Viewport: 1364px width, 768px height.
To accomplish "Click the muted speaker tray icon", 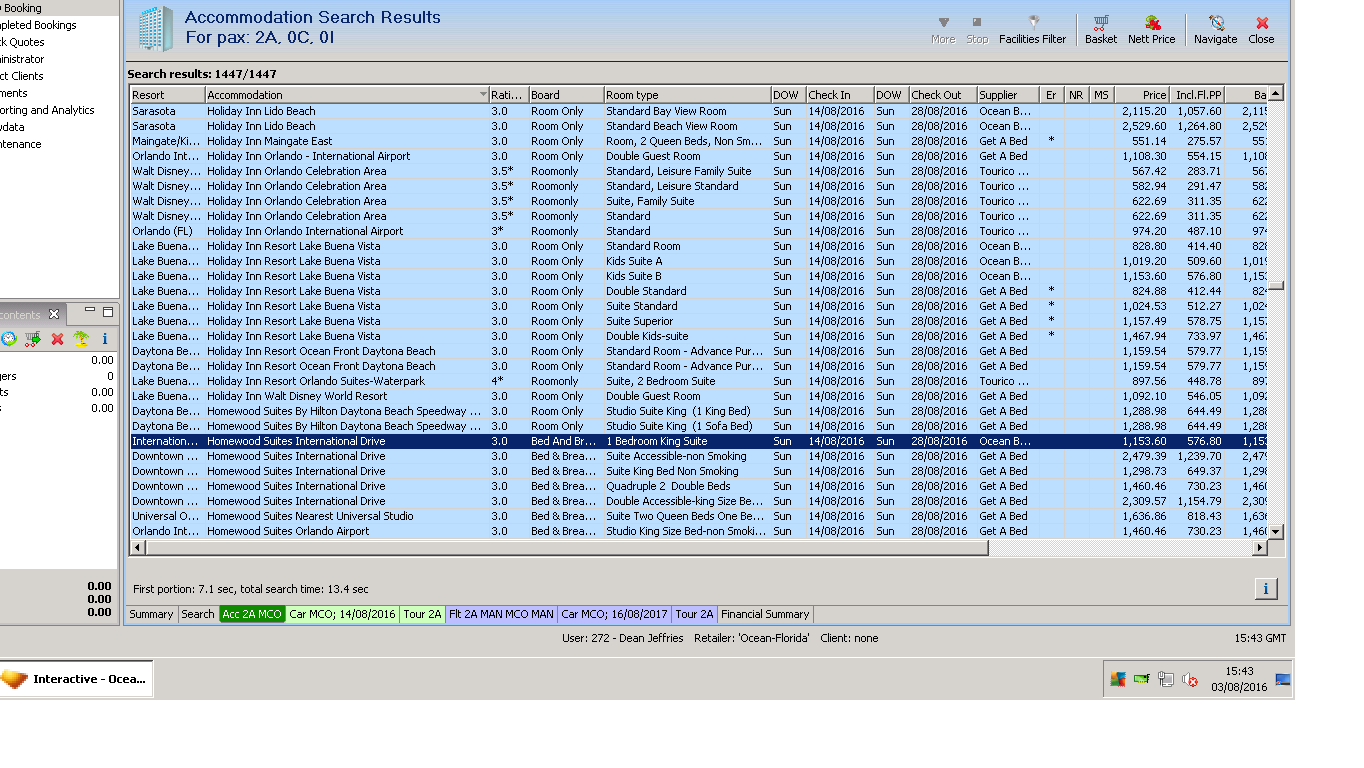I will (x=1190, y=680).
